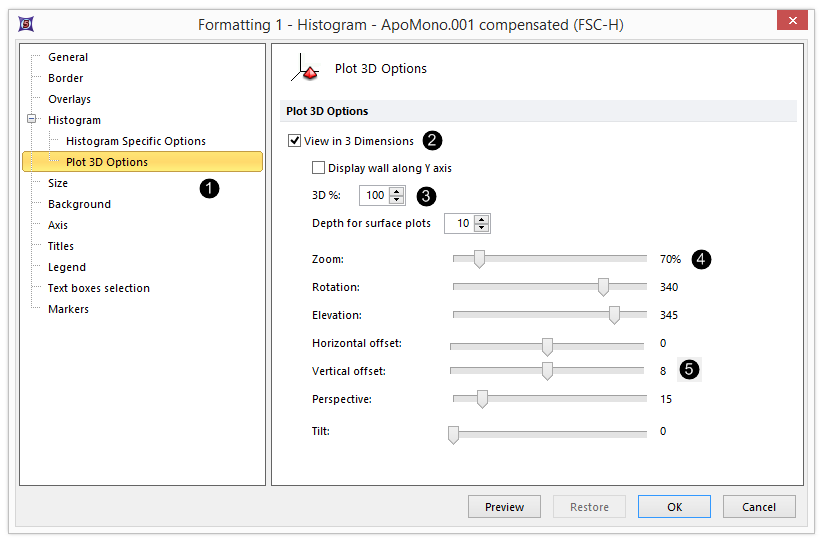Uncheck View in 3 Dimensions checkbox

tap(295, 141)
